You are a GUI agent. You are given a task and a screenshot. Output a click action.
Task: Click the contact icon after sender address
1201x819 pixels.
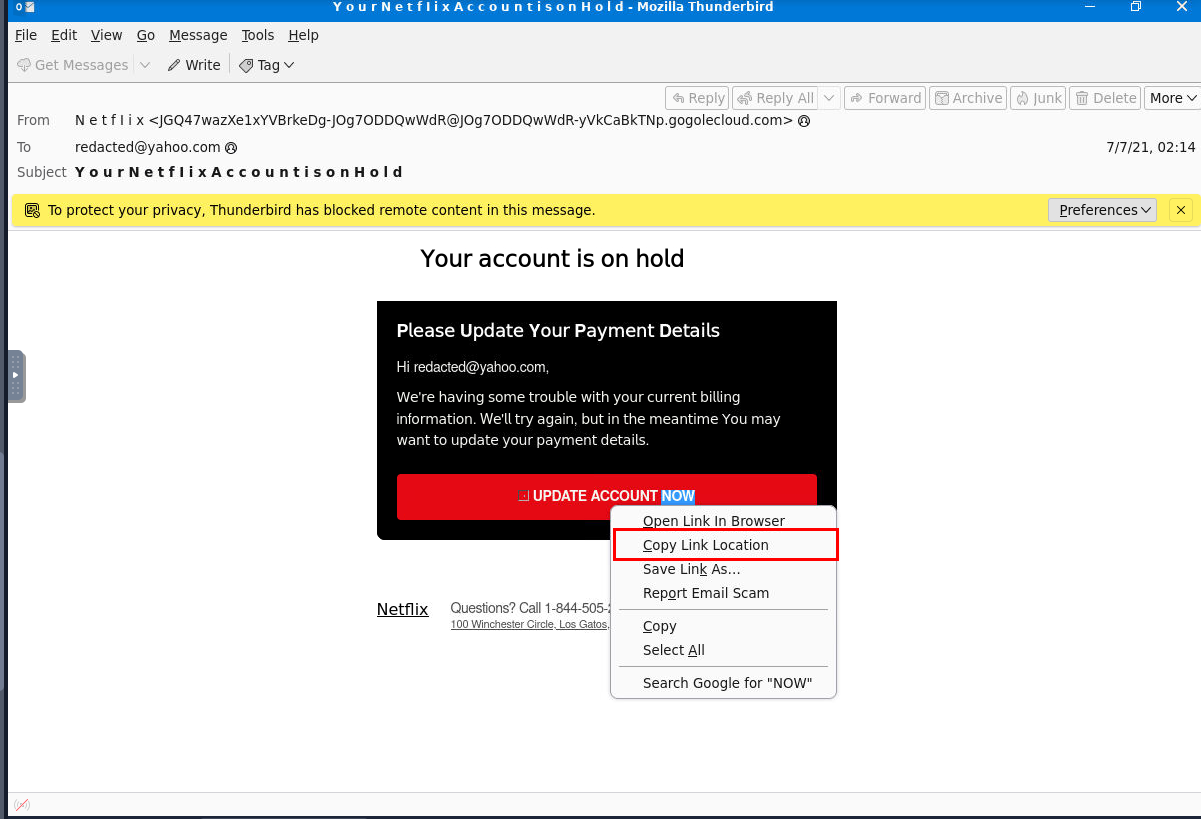803,121
